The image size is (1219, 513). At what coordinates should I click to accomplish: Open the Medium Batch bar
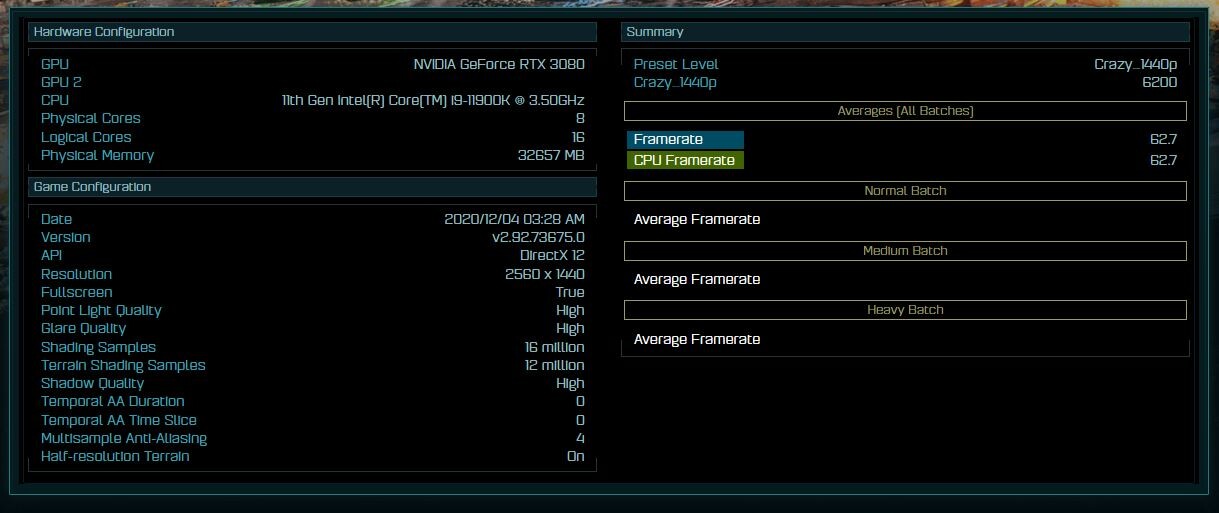click(x=905, y=251)
